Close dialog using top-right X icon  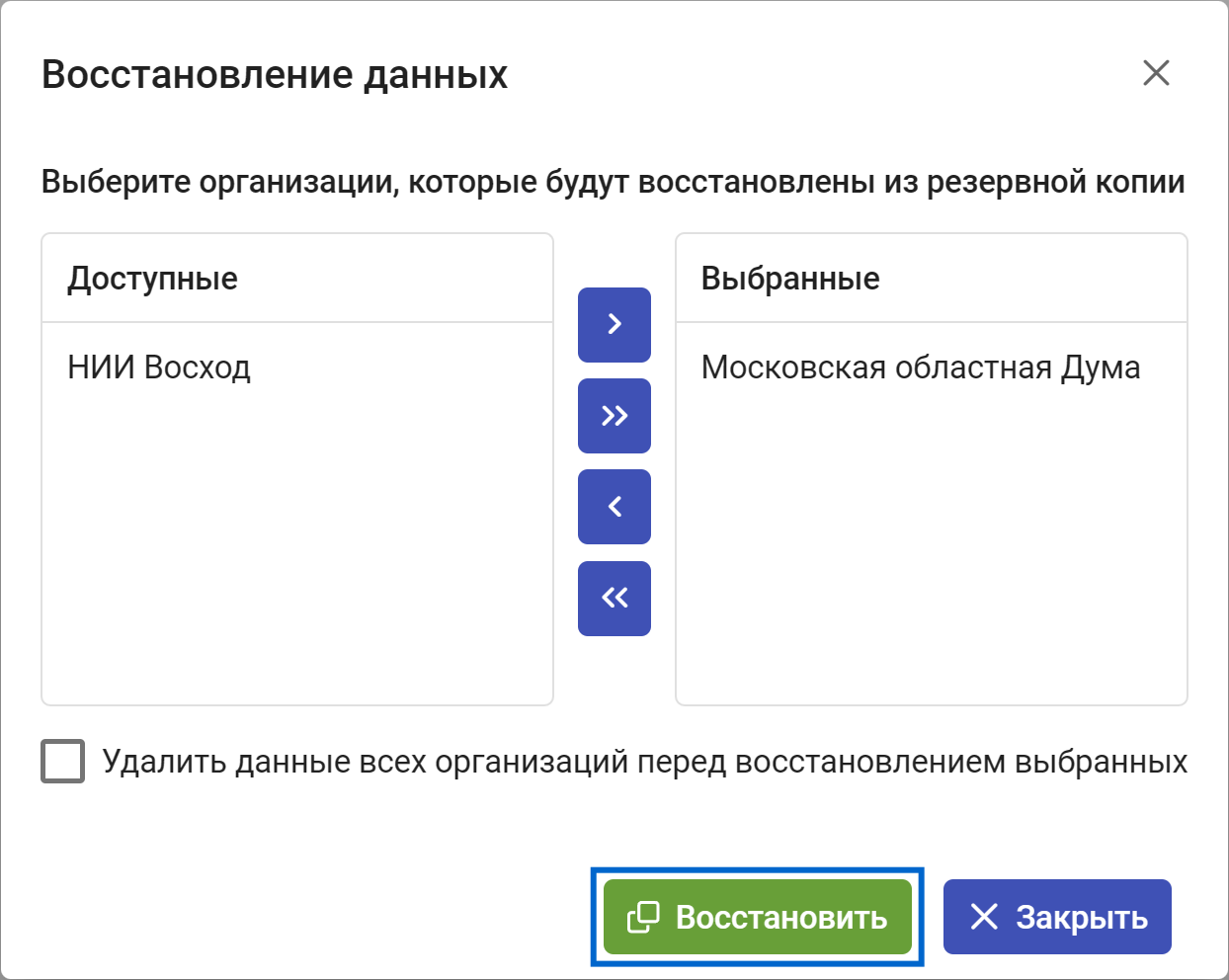pyautogui.click(x=1156, y=72)
